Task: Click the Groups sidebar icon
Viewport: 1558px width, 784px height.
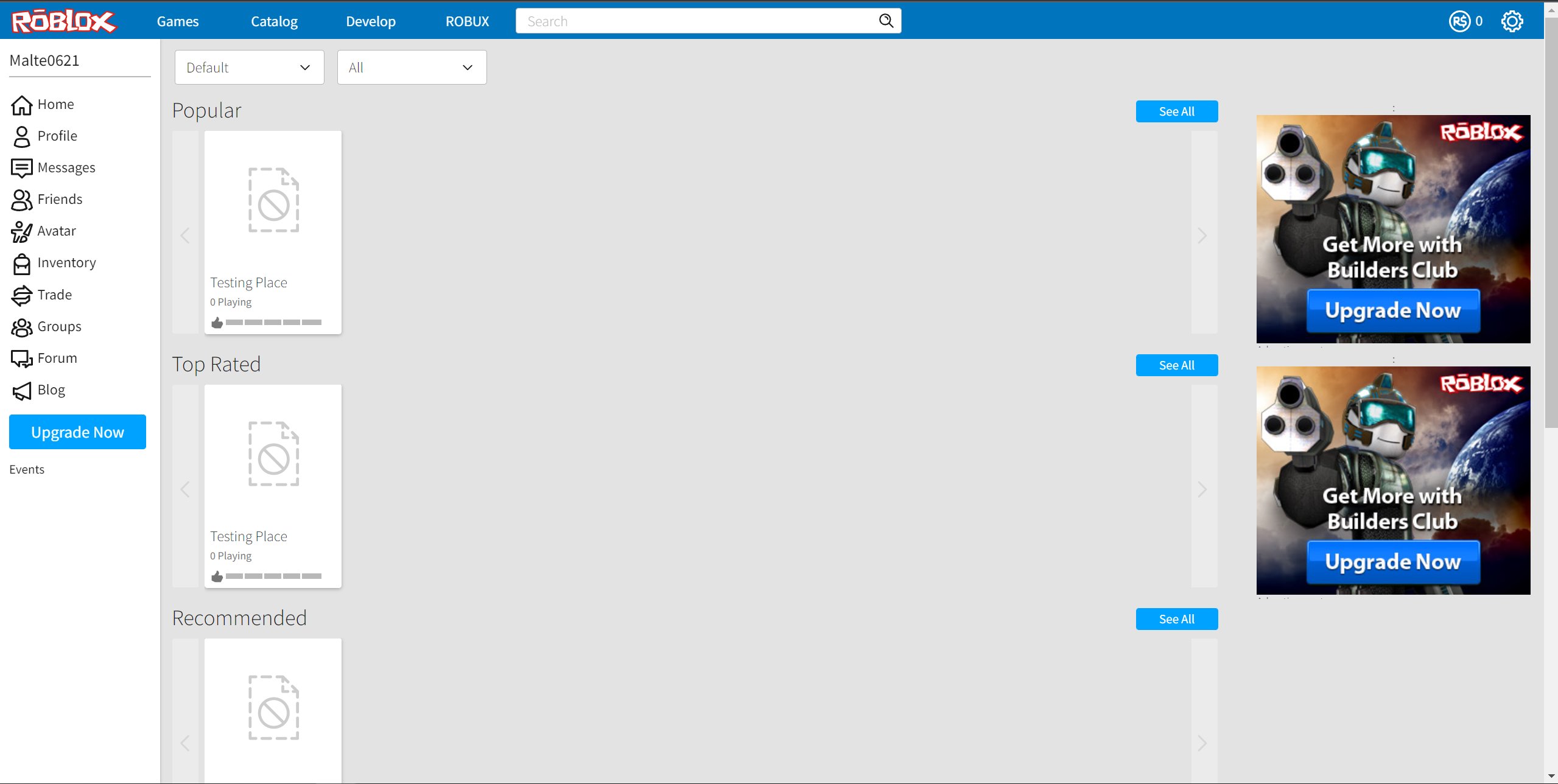Action: [22, 326]
